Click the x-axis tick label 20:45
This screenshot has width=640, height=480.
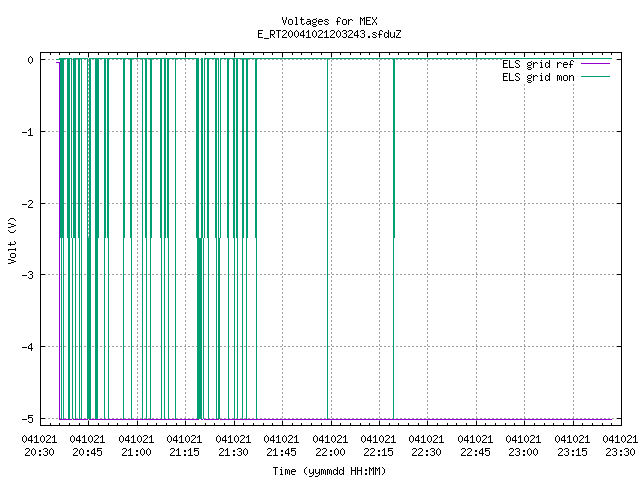[87, 452]
